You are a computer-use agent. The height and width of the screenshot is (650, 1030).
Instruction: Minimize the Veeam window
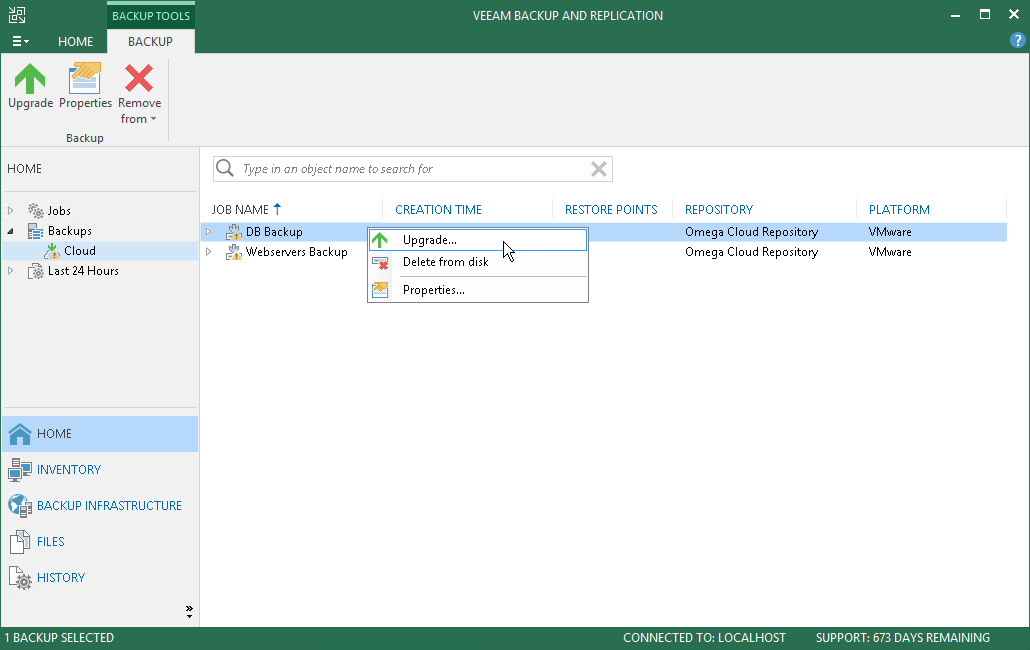(x=955, y=15)
